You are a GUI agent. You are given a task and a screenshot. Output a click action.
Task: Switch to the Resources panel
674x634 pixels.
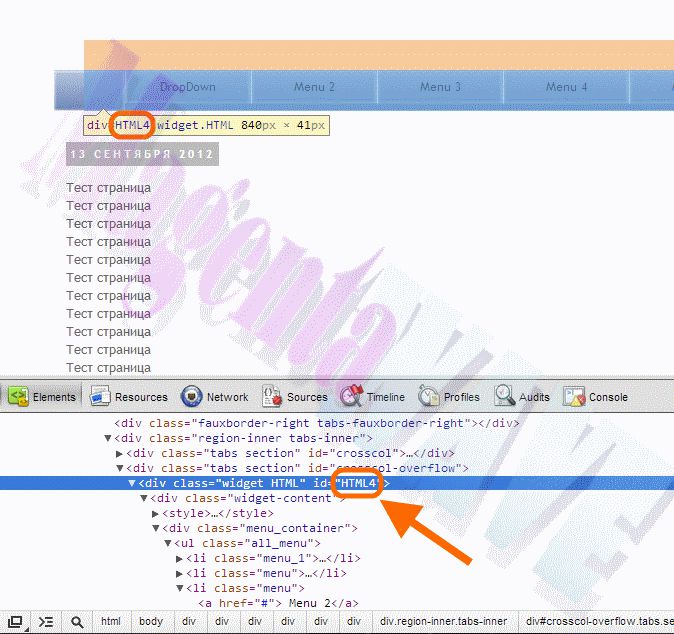pos(129,397)
